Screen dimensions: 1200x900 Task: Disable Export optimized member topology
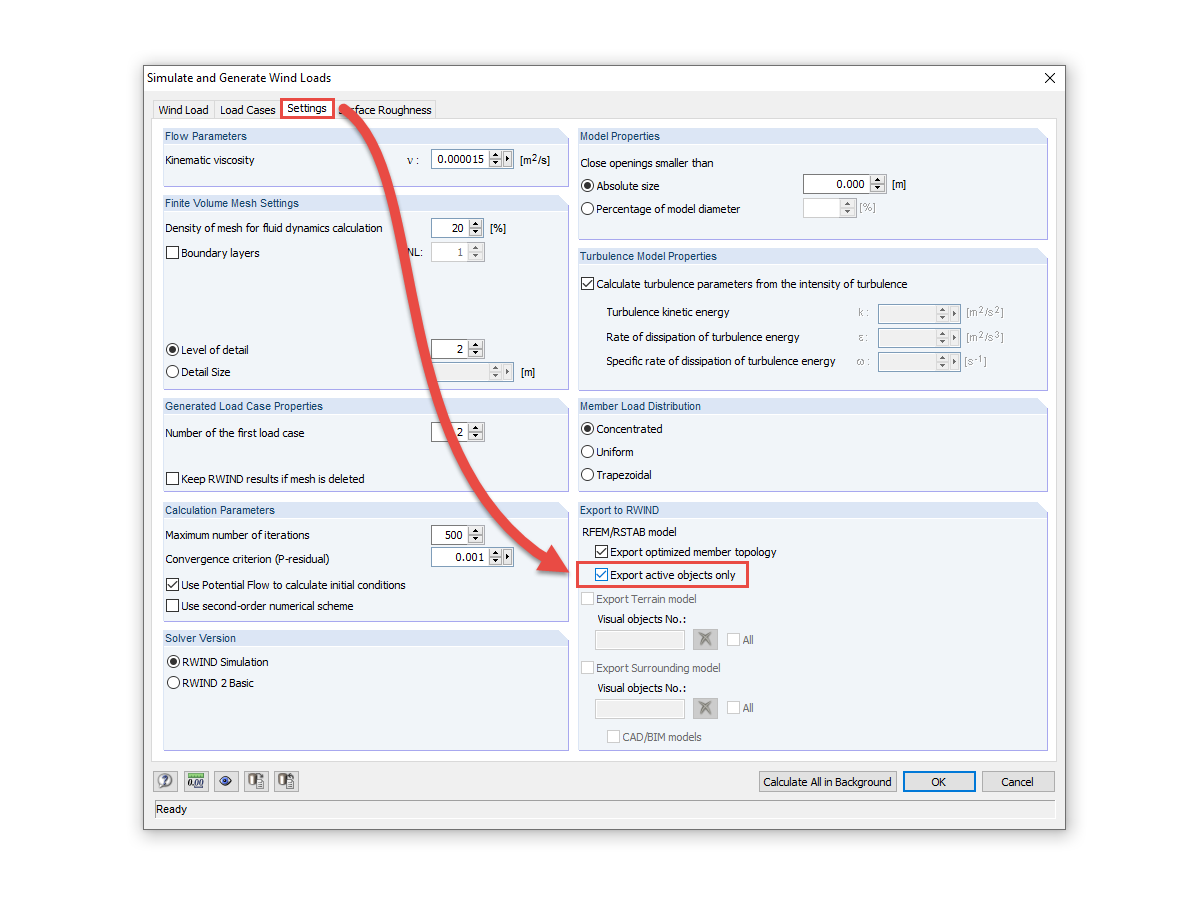tap(602, 551)
